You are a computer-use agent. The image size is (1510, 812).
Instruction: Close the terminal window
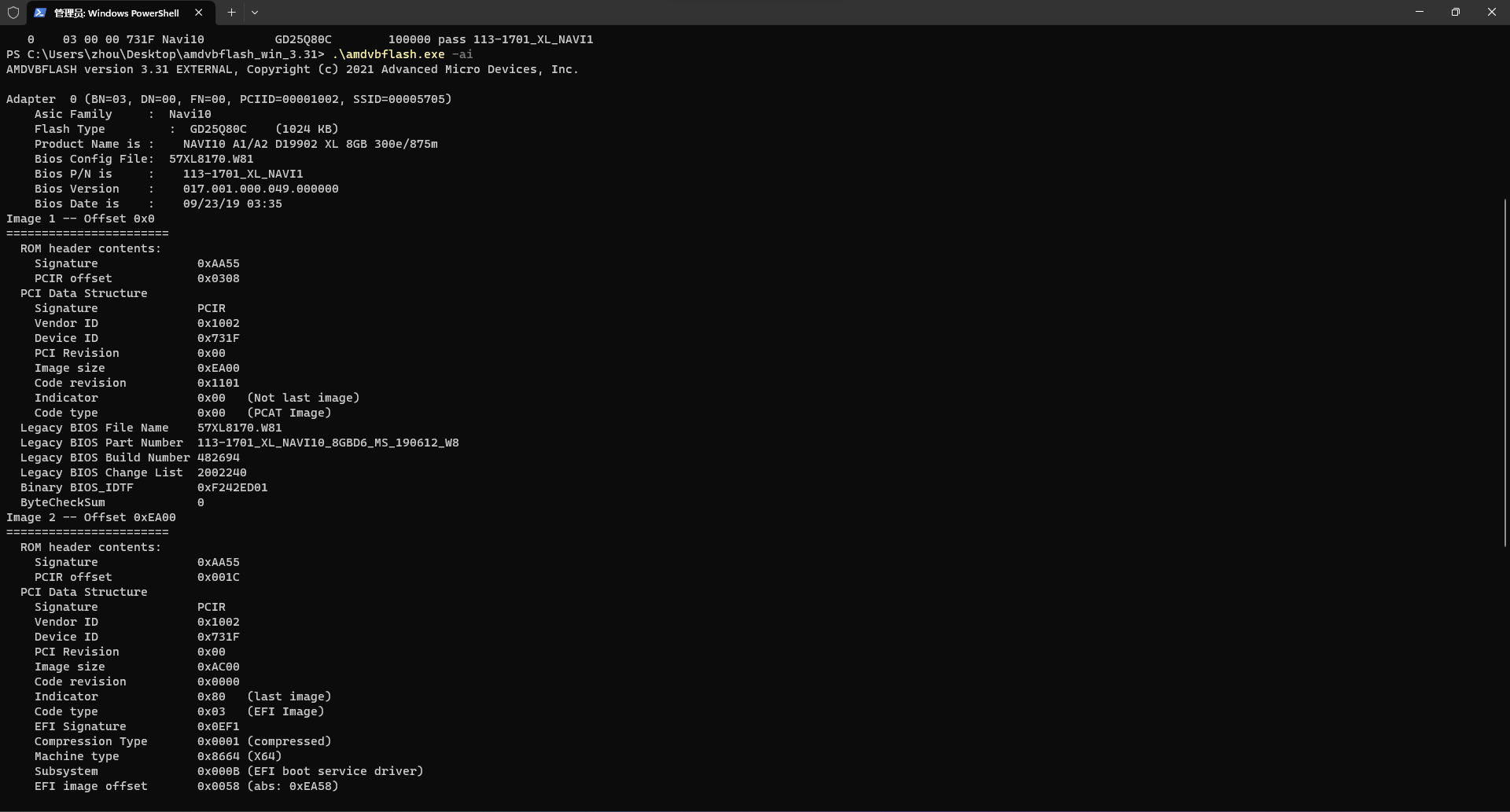[x=1491, y=13]
